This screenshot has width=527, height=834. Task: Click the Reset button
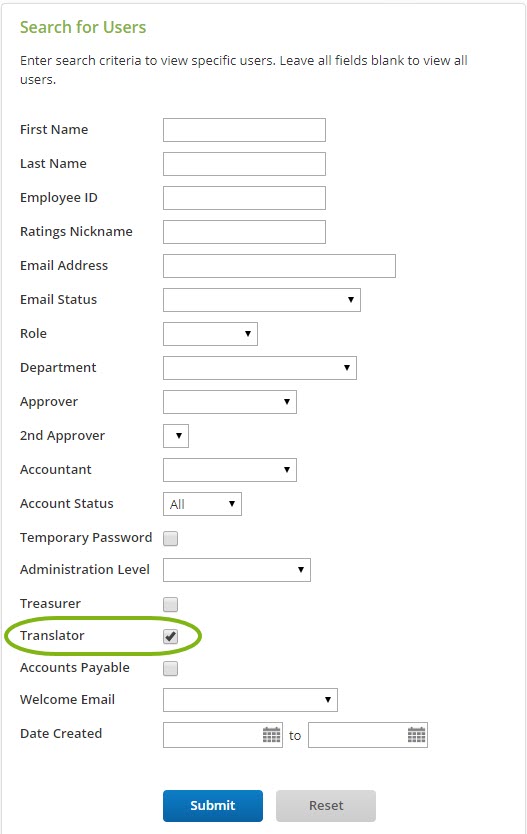click(326, 806)
